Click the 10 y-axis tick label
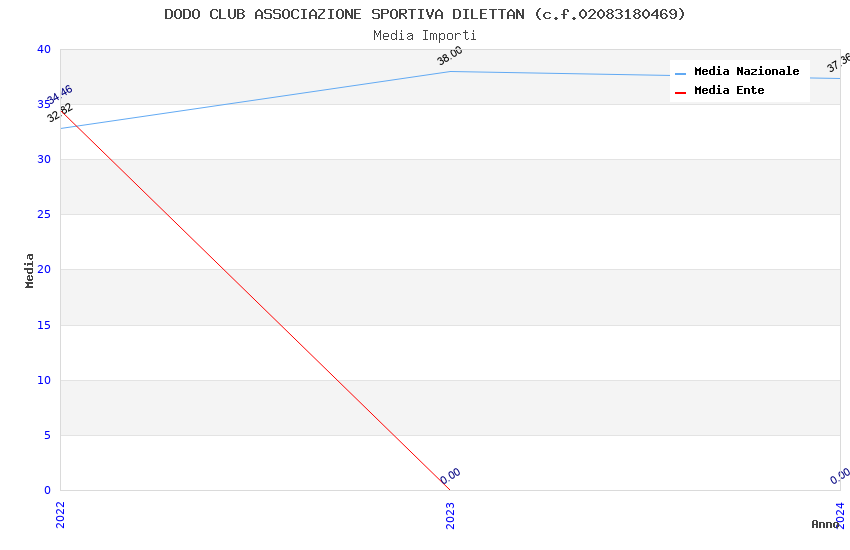The image size is (850, 550). tap(44, 380)
